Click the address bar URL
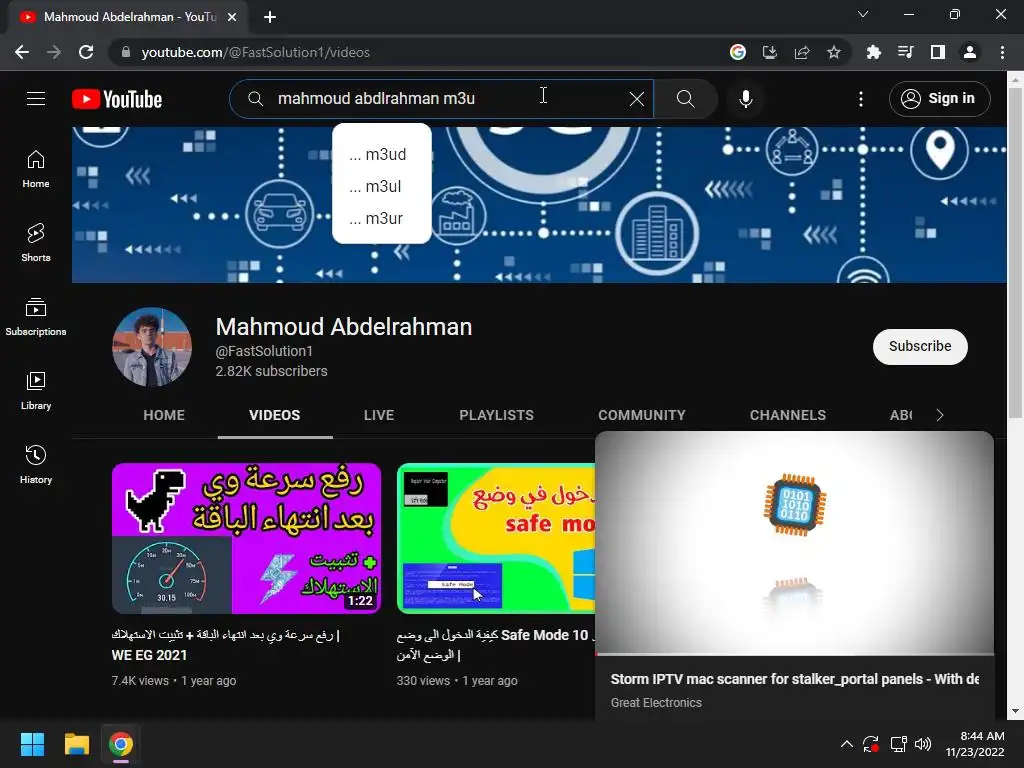 coord(255,52)
